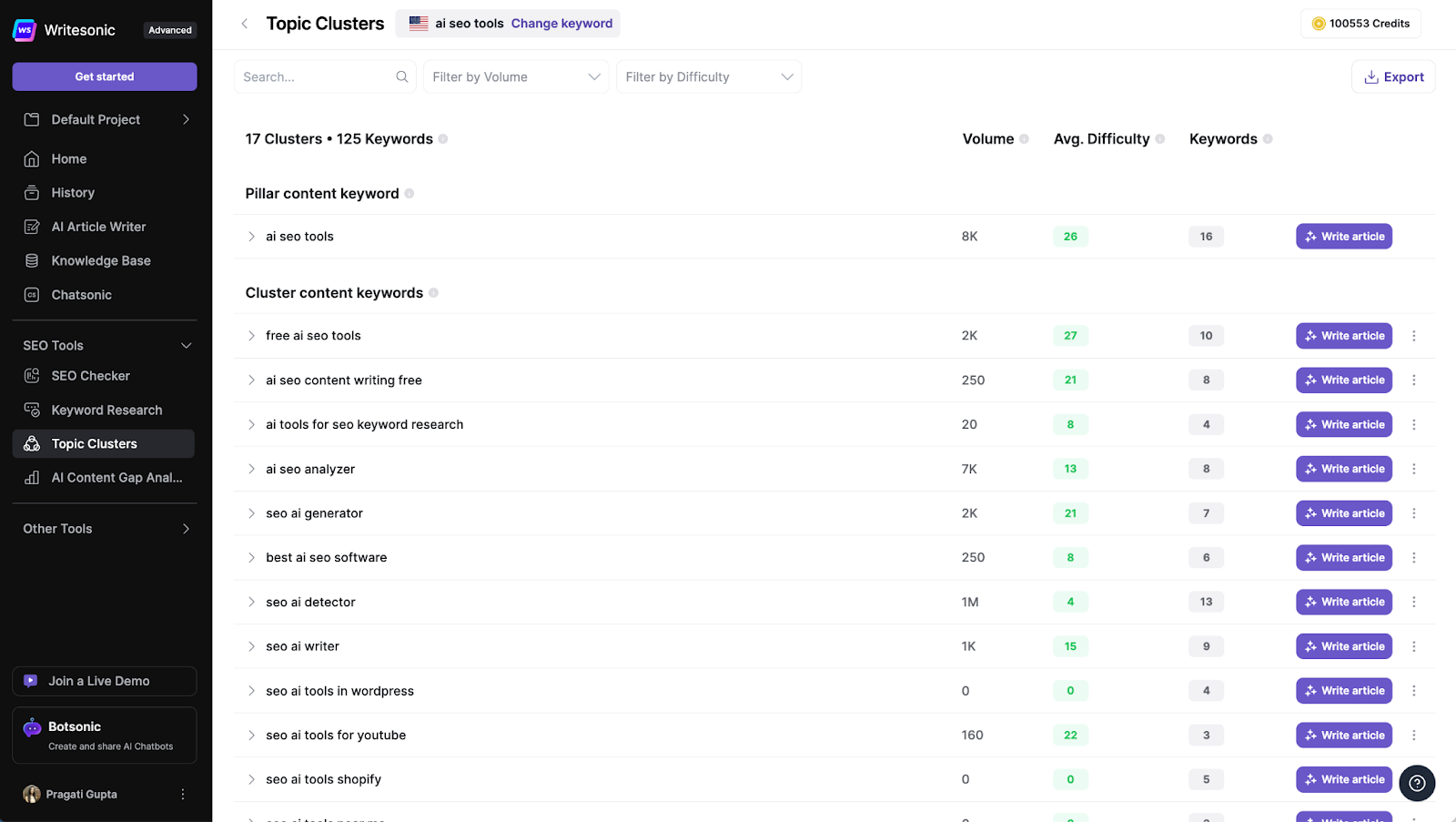Click Write article for ai seo content writing free
Viewport: 1456px width, 822px height.
(x=1344, y=381)
